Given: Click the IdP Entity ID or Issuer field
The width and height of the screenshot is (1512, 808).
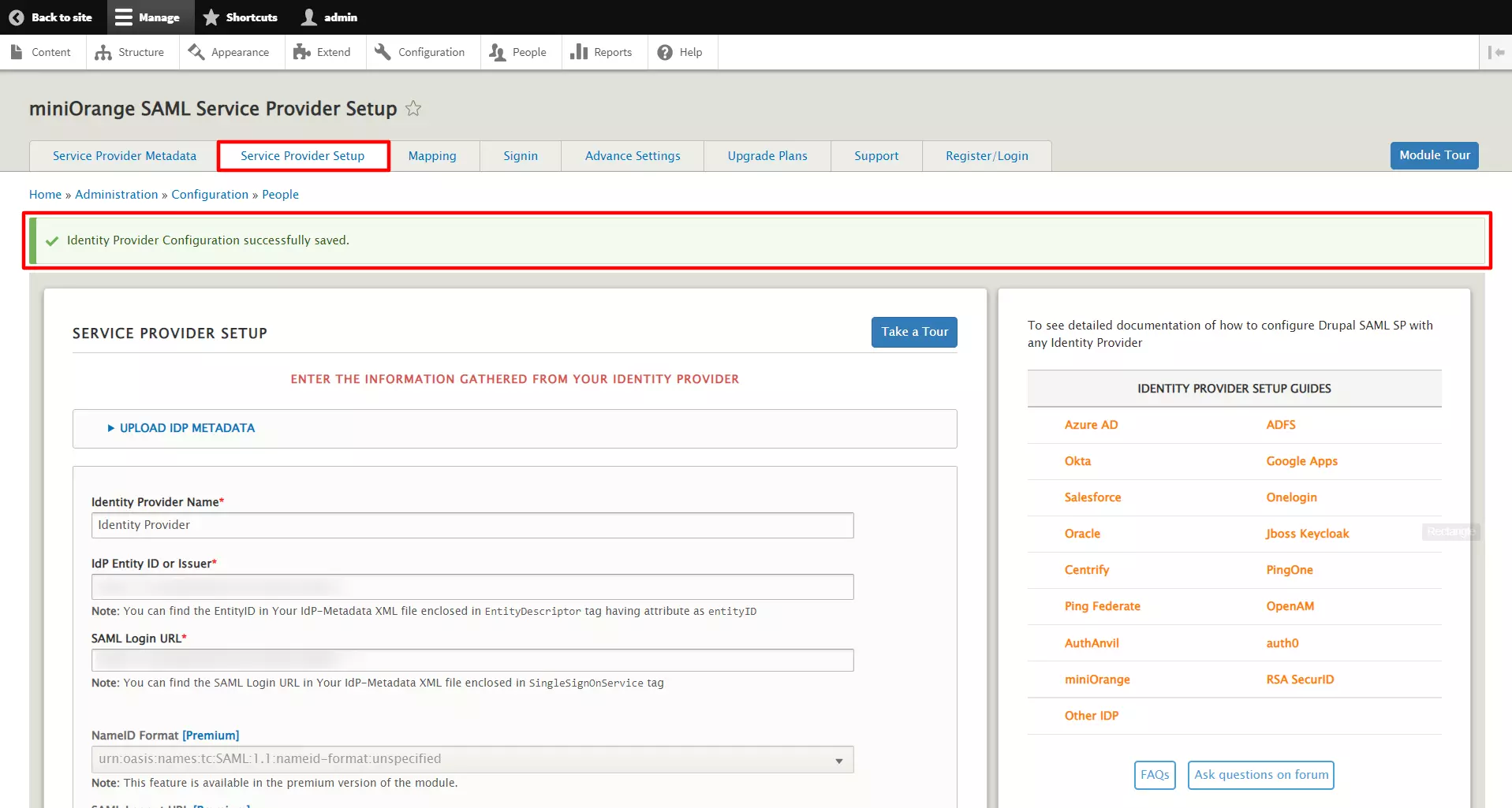Looking at the screenshot, I should (x=472, y=587).
